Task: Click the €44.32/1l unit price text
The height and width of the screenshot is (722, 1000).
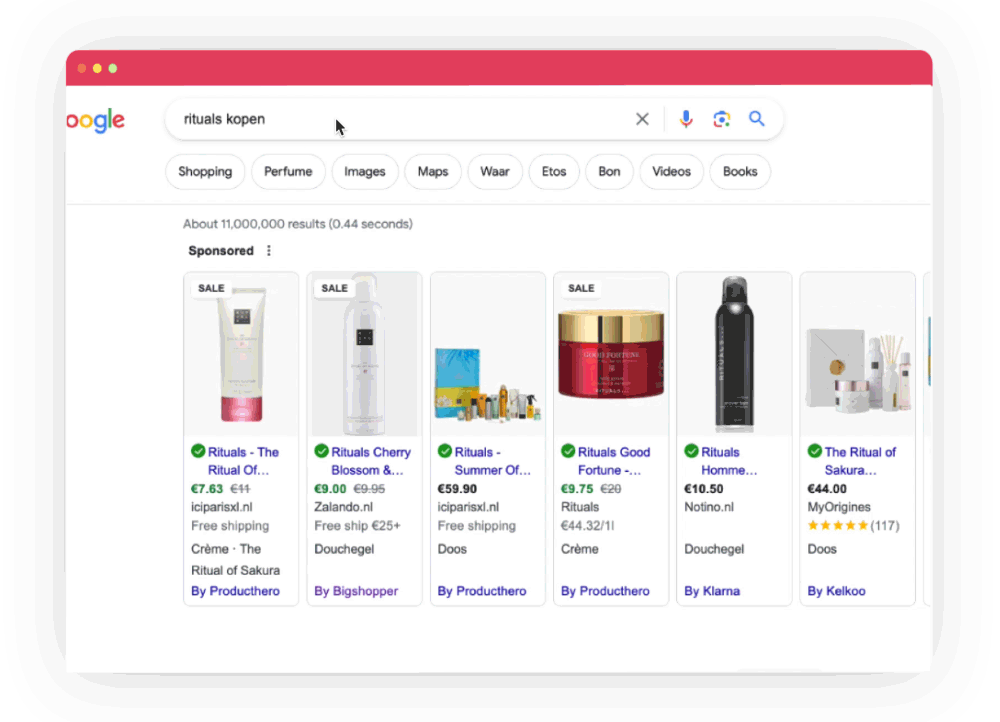Action: [x=587, y=526]
